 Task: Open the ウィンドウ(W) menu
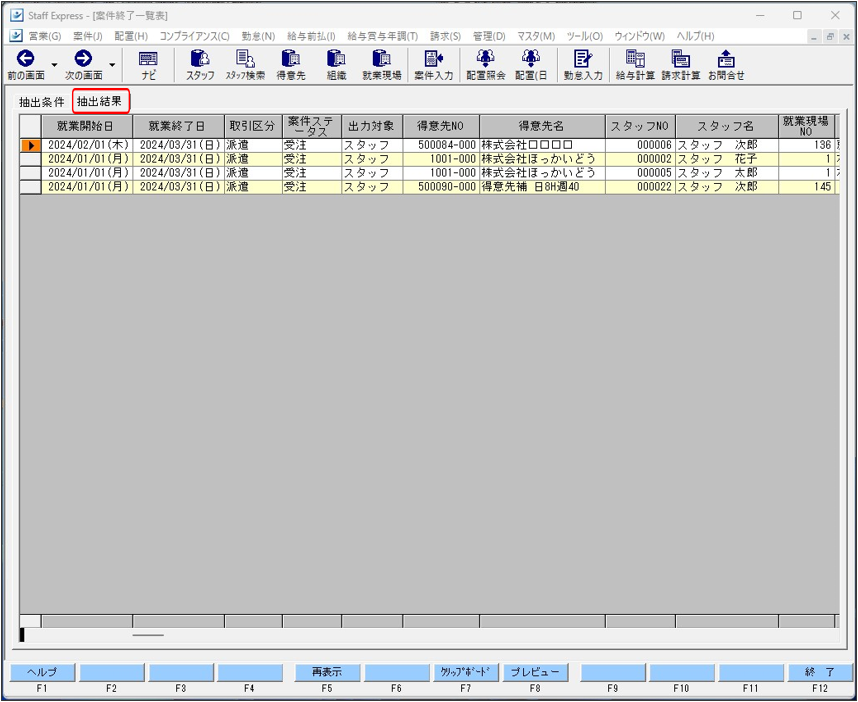(x=639, y=36)
